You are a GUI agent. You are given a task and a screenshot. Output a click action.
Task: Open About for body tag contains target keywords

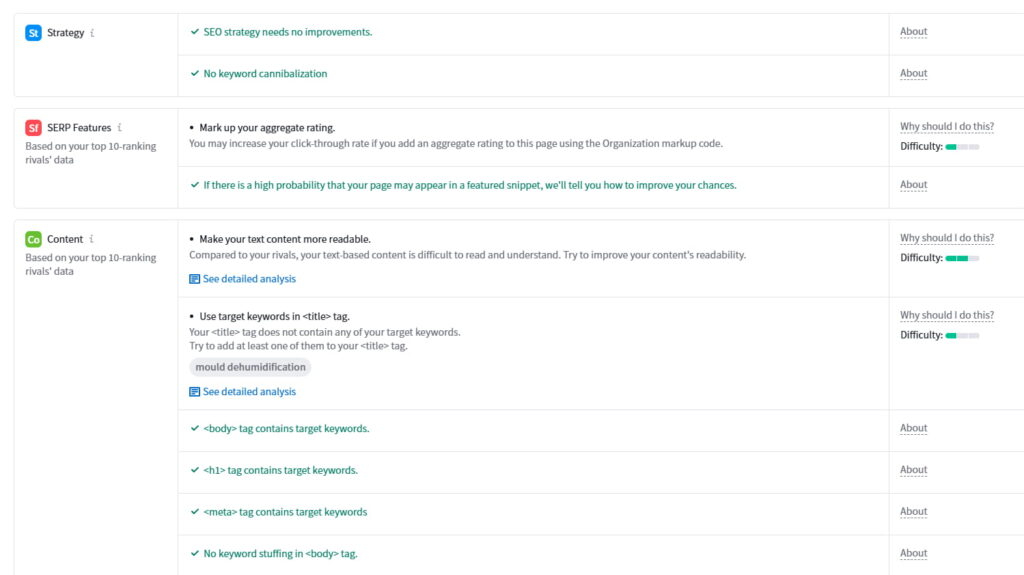(x=914, y=428)
